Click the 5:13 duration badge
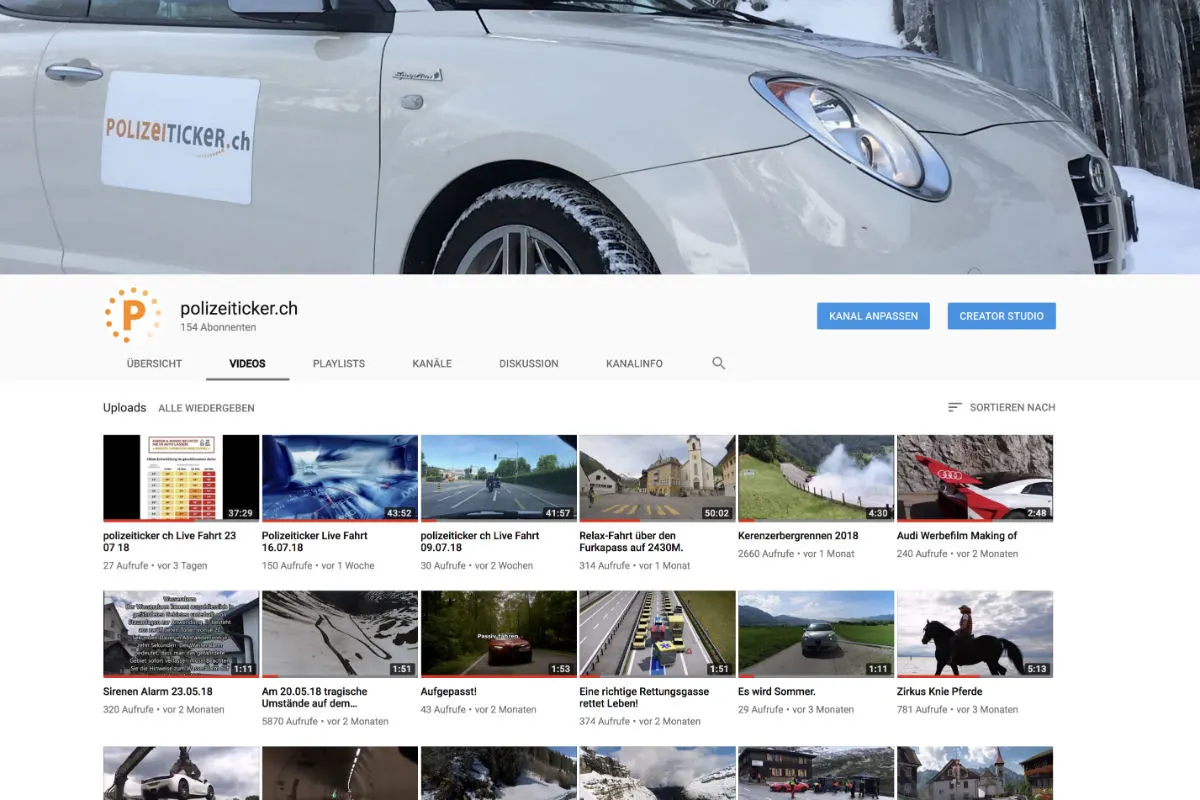Viewport: 1200px width, 800px height. click(1037, 669)
